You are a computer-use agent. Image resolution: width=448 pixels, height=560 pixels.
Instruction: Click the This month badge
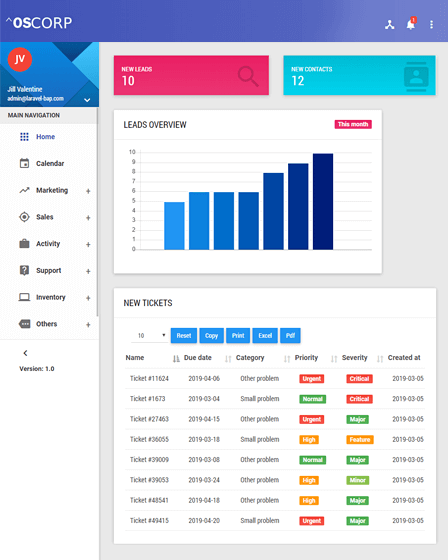pyautogui.click(x=353, y=124)
